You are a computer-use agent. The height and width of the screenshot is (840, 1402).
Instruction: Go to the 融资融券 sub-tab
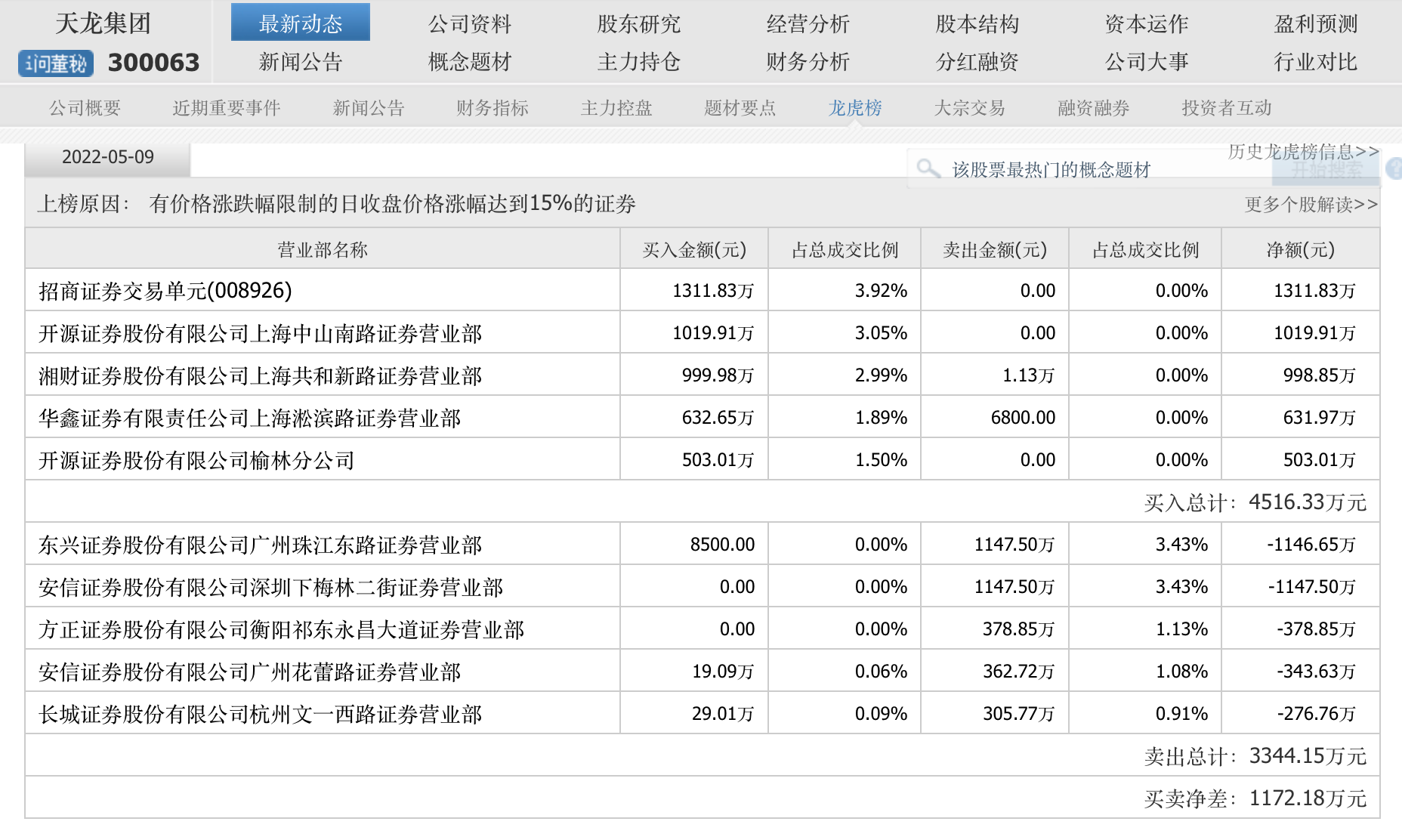[x=1093, y=108]
